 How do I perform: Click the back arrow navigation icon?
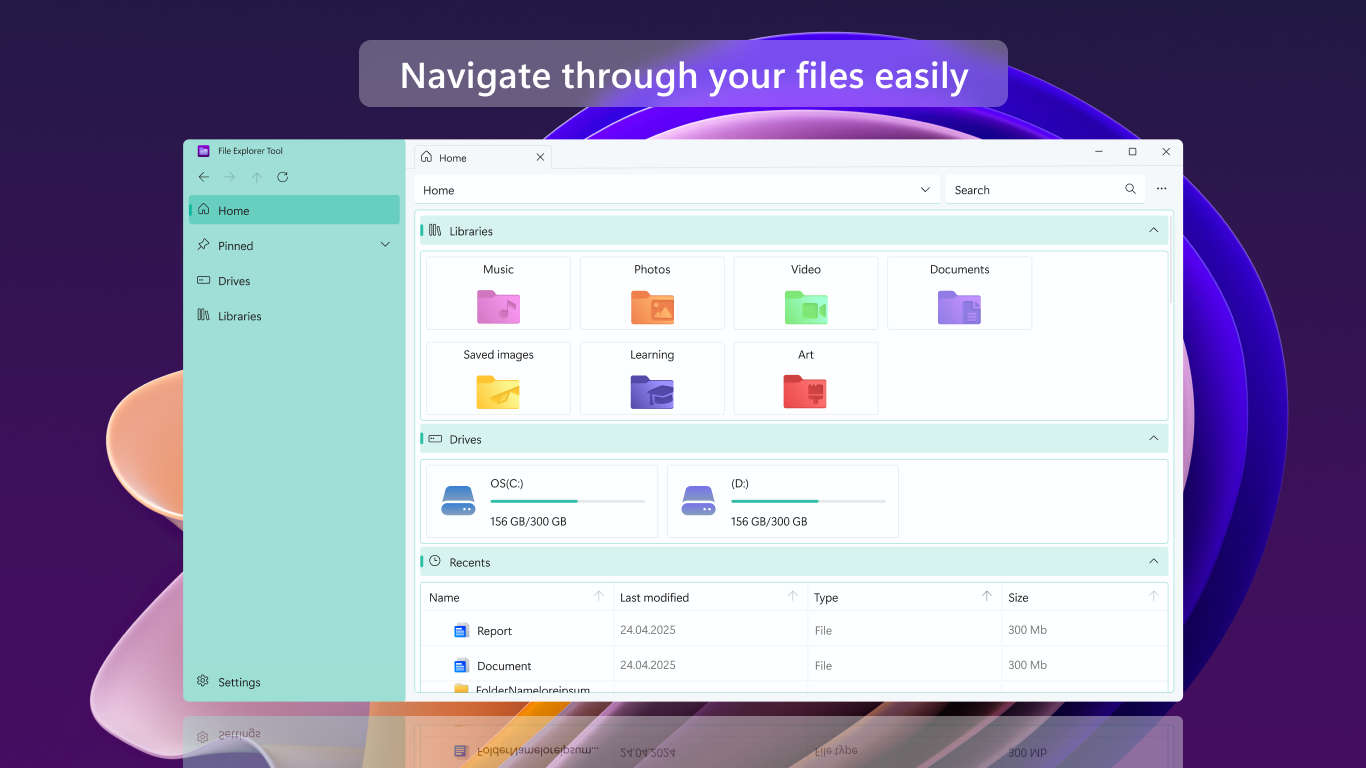pos(204,177)
